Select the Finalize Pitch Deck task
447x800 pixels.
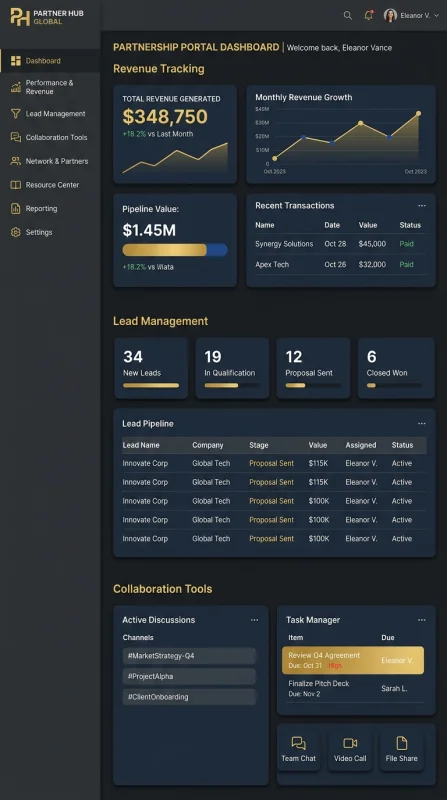coord(353,688)
